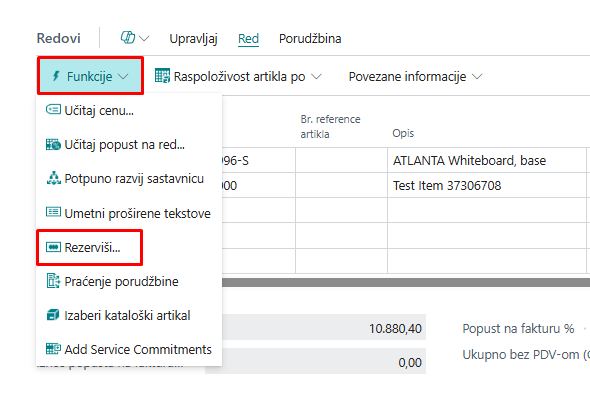Click the Rezerviši reservation icon
590x401 pixels.
(53, 247)
